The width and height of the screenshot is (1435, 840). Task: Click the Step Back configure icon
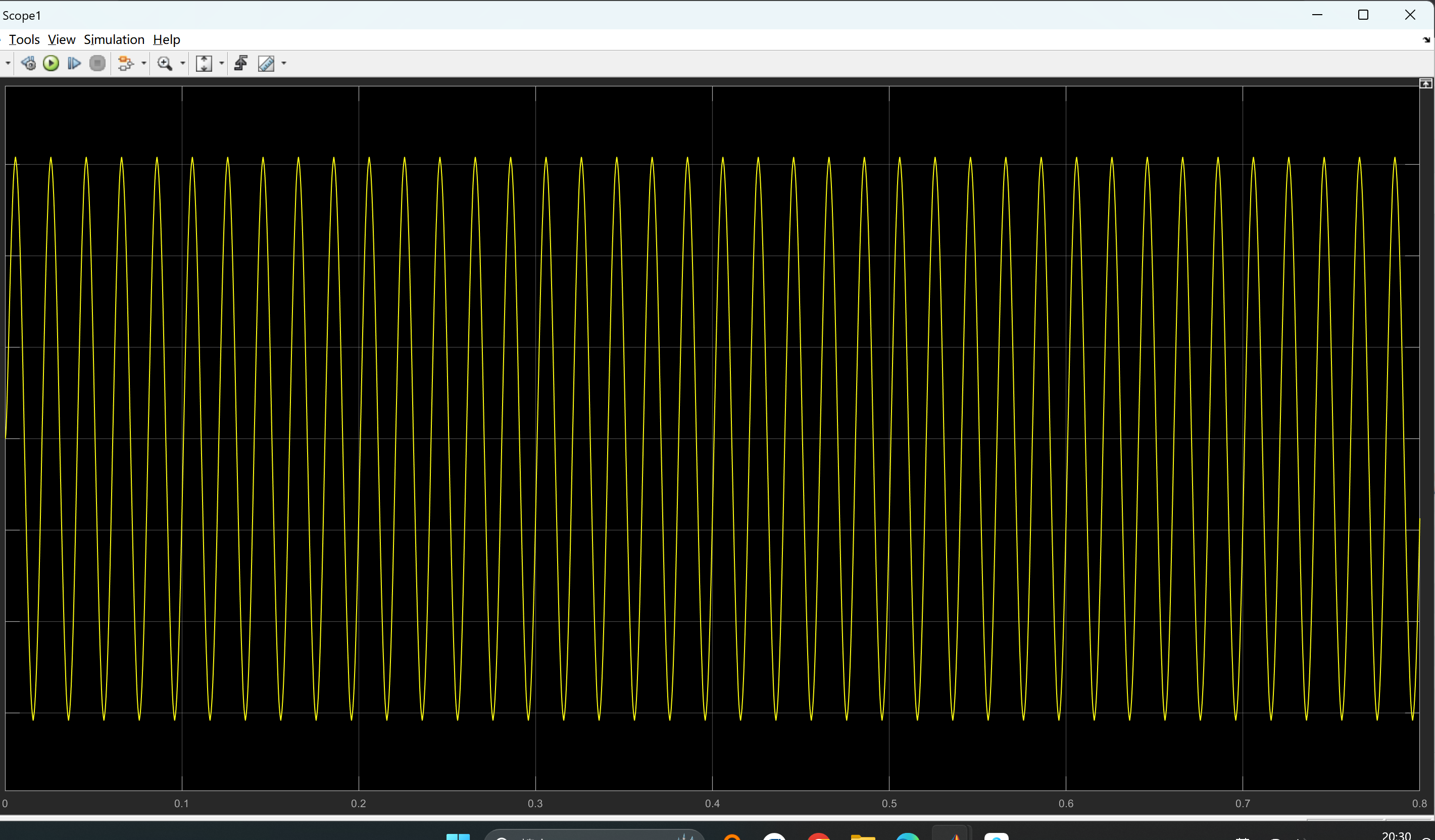point(28,63)
